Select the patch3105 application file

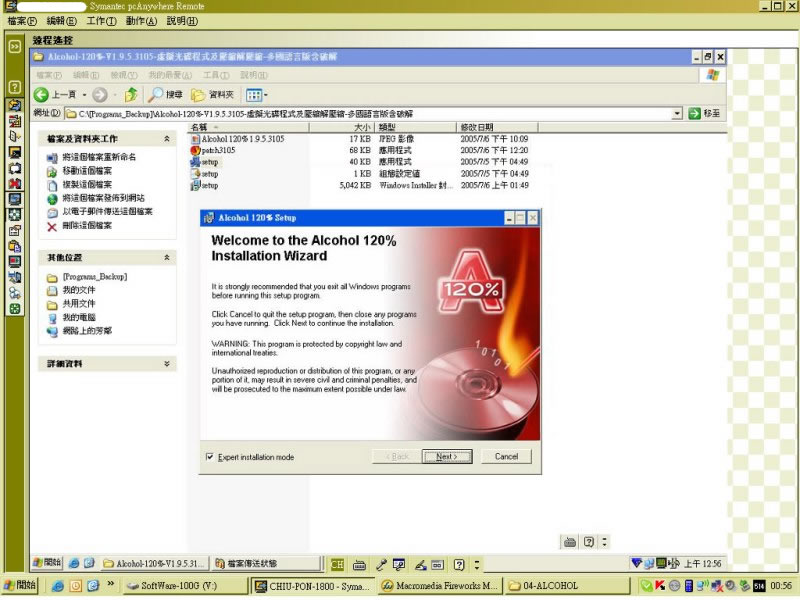click(213, 150)
